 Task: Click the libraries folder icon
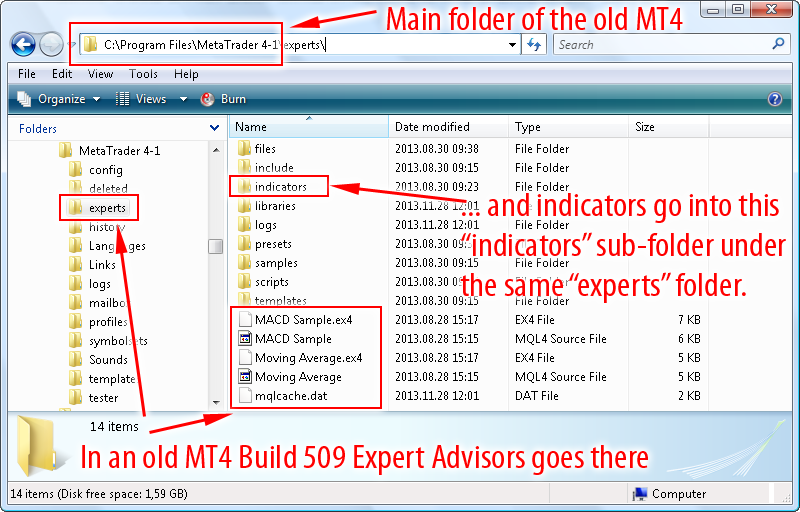click(245, 206)
